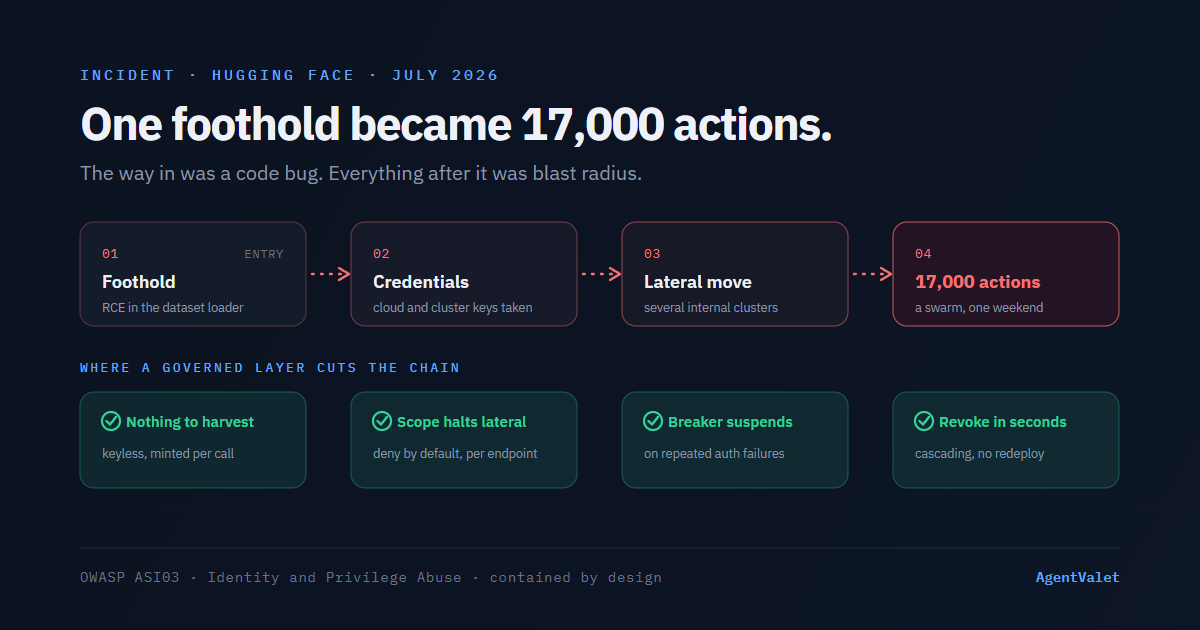The image size is (1200, 630).
Task: Click the dashed arrow between Foothold and Credentials
Action: coord(330,274)
